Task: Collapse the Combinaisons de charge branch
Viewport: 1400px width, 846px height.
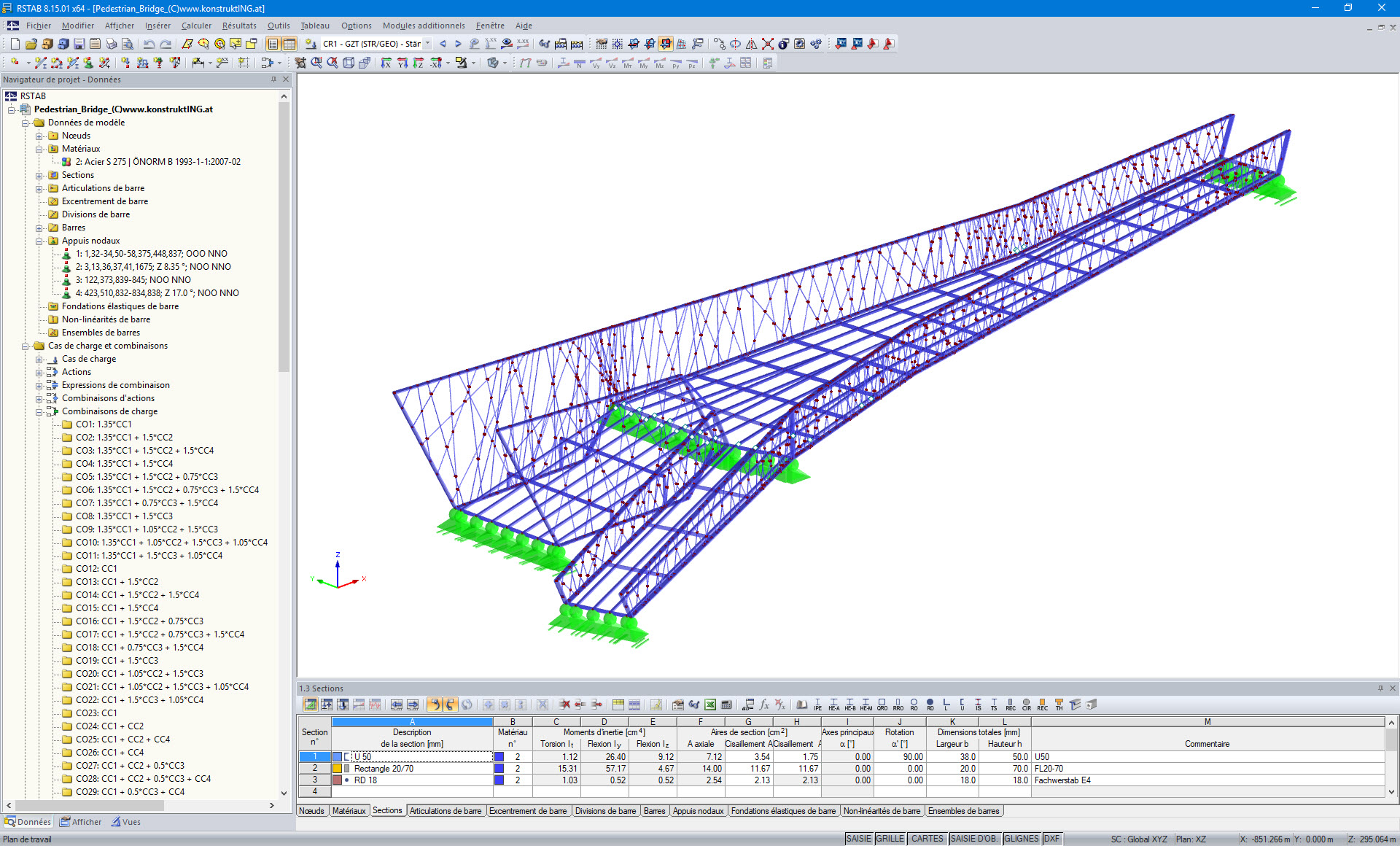Action: [x=40, y=411]
